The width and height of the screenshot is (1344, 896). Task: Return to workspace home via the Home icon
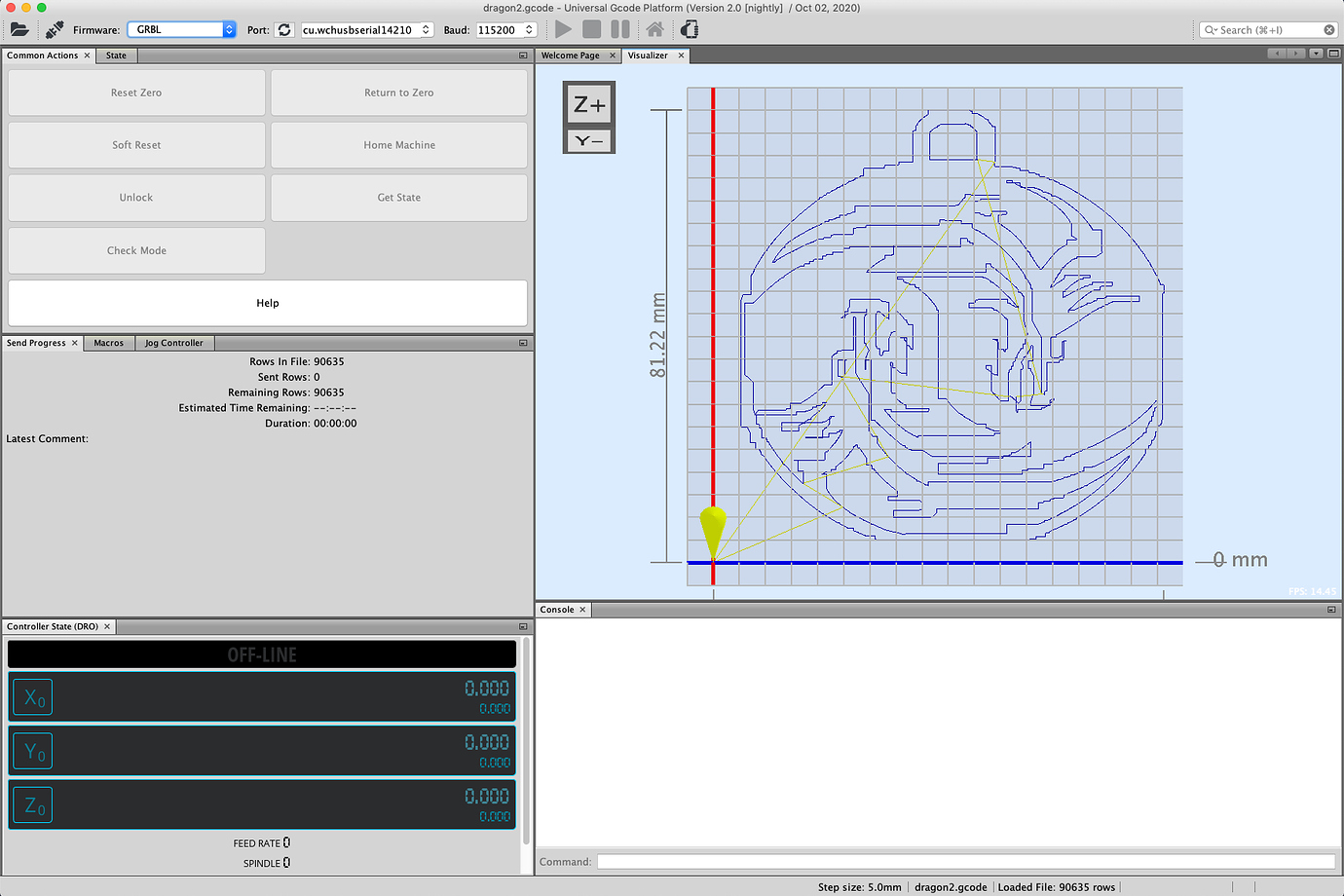click(x=654, y=29)
